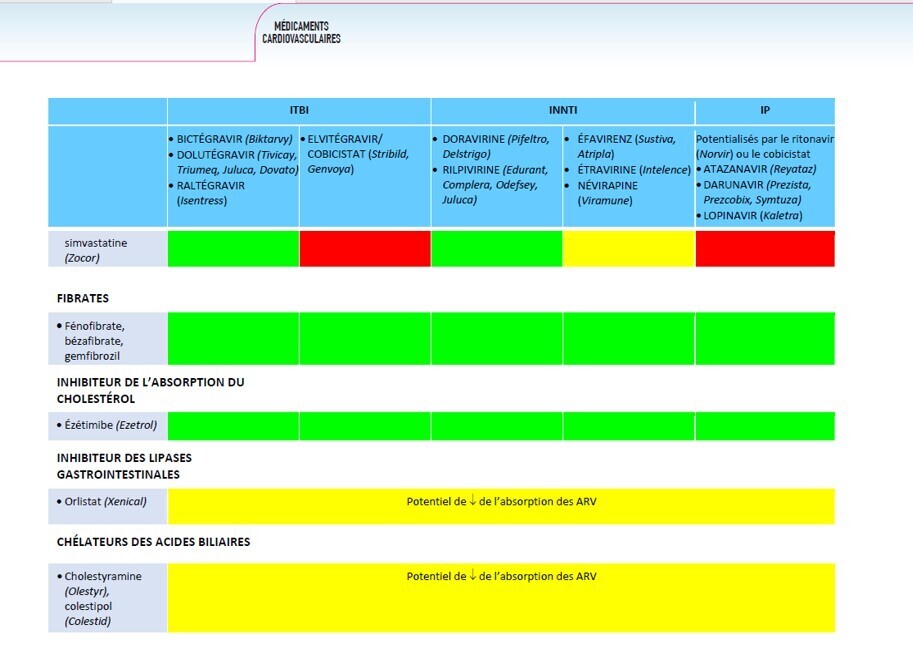Open the Médicaments Cardiovasculaires tab
913x659 pixels.
(x=301, y=33)
